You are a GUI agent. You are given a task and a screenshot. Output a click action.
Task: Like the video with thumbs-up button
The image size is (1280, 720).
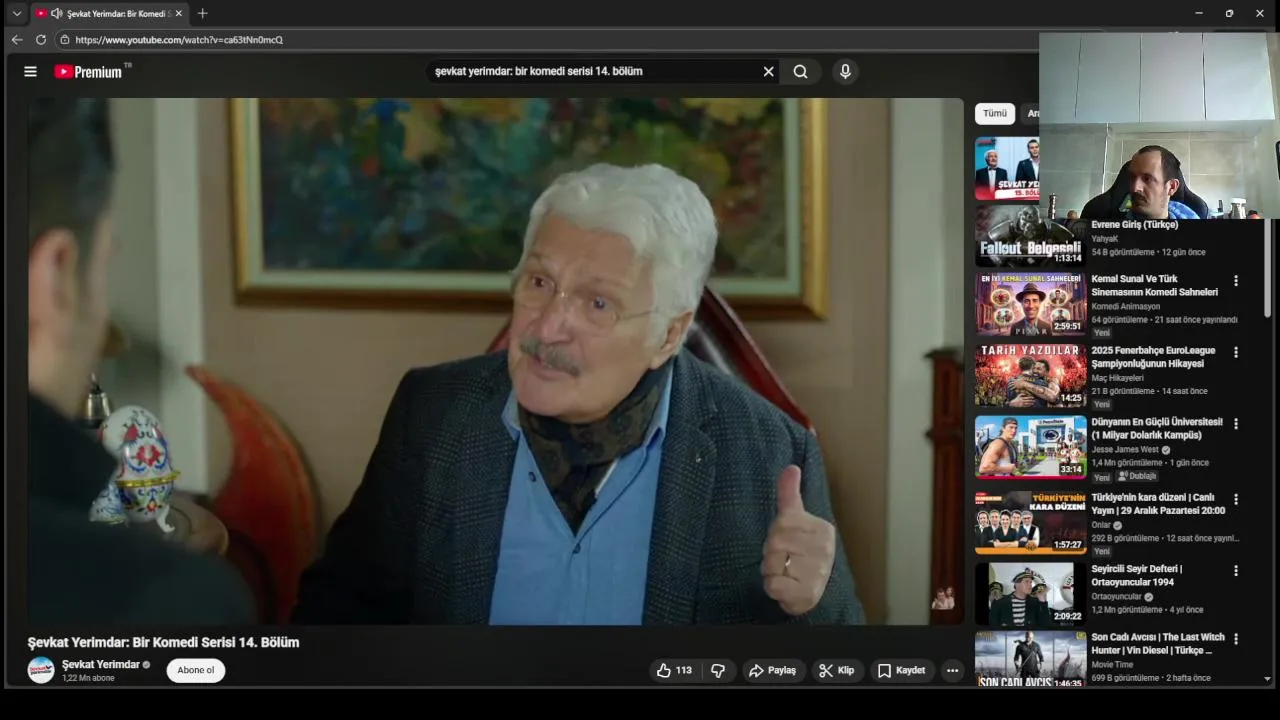click(674, 670)
